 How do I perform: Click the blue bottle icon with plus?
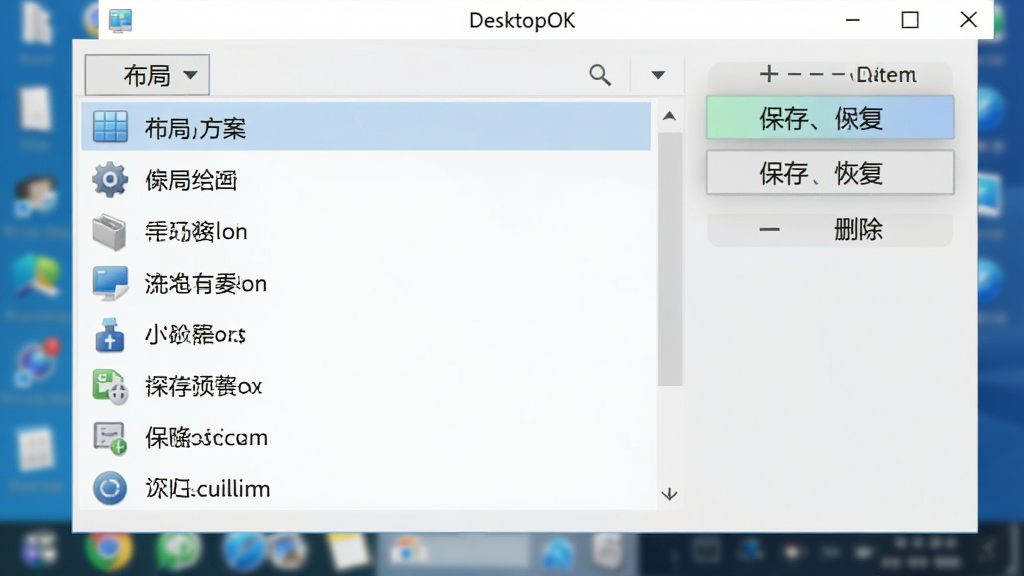pos(110,335)
